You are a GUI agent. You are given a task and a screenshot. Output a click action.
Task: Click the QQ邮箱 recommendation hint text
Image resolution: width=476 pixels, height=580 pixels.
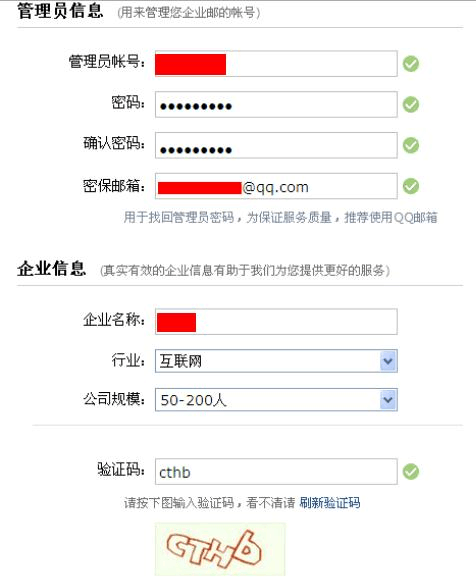(x=280, y=218)
